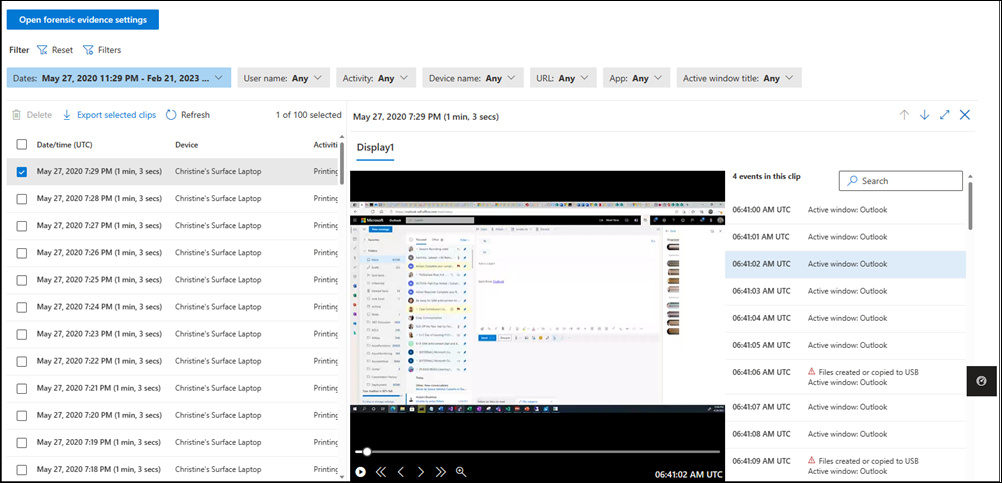
Task: Click the Delete trash icon
Action: 17,115
